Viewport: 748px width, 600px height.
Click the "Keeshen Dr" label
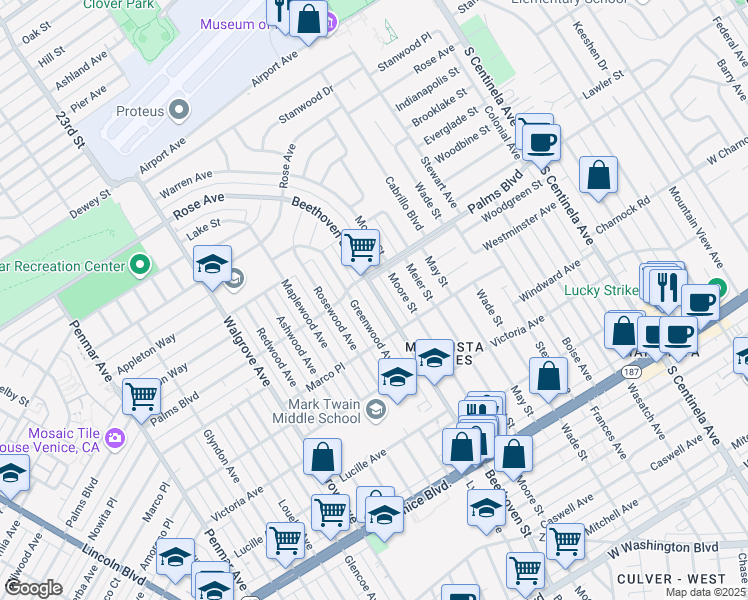[591, 46]
